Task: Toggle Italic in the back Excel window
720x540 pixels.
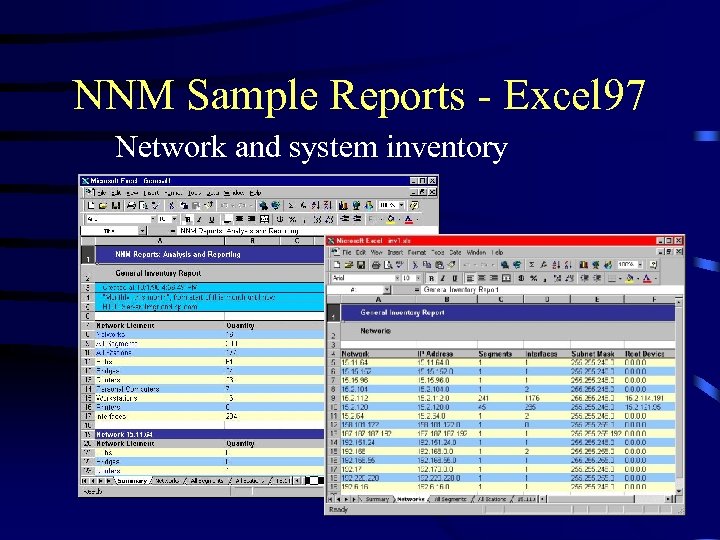Action: click(200, 219)
